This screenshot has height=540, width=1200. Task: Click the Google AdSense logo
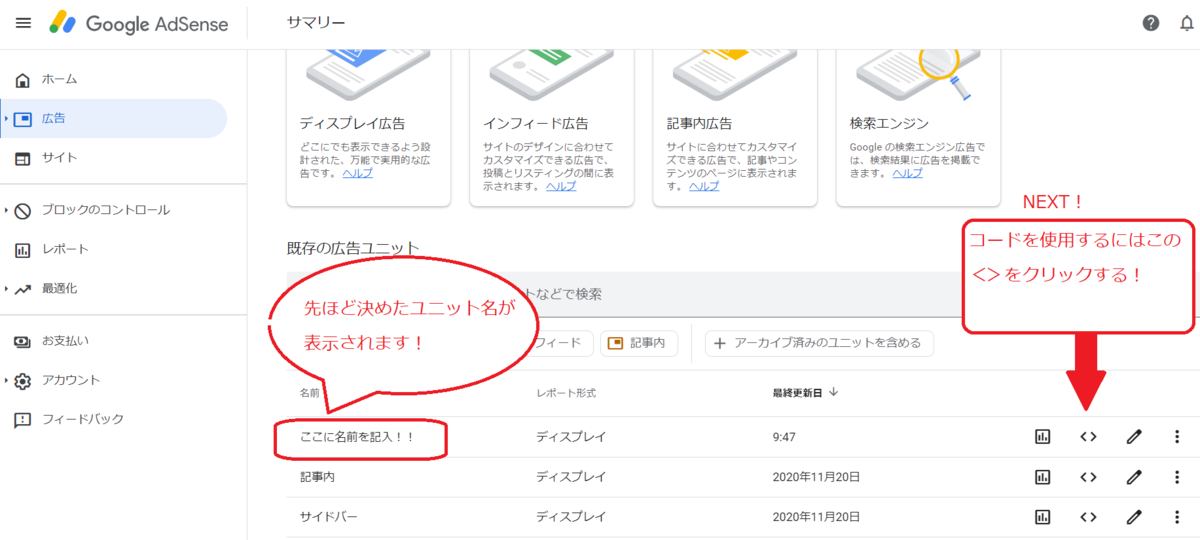[x=139, y=23]
